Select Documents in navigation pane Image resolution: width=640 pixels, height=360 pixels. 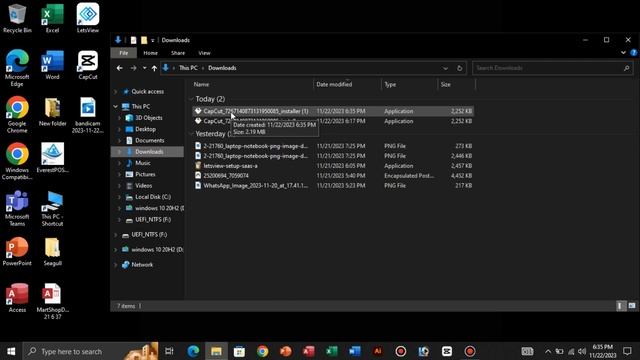150,140
